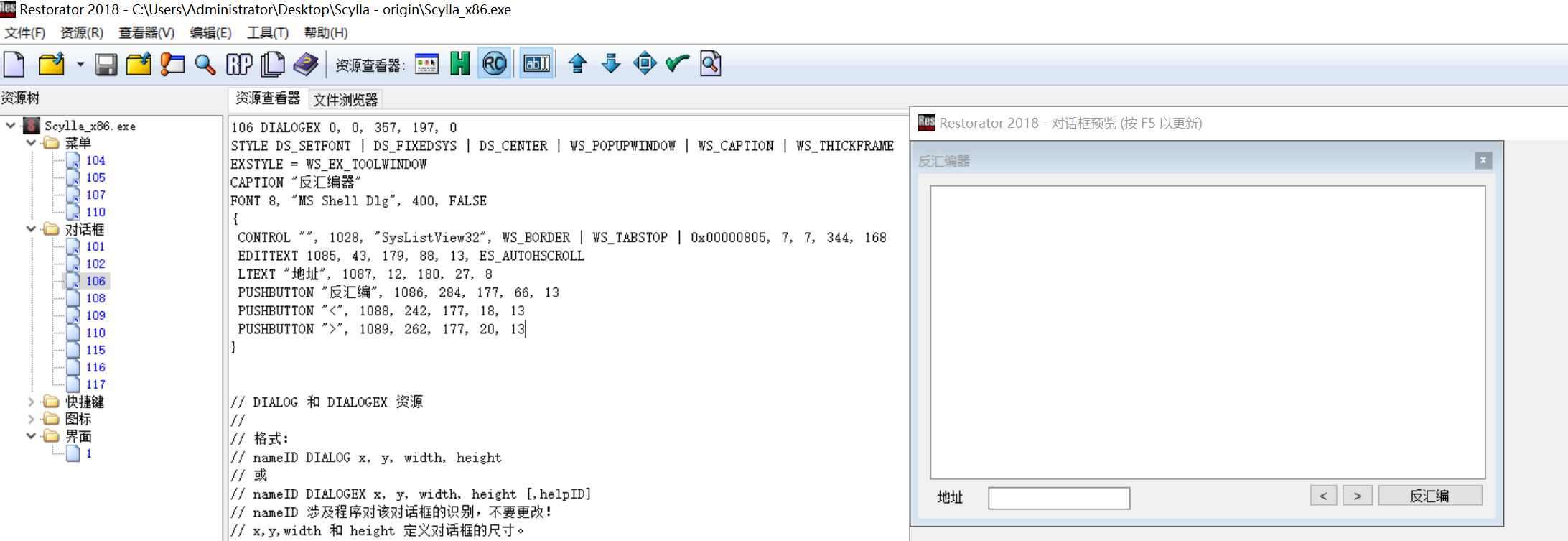1568x541 pixels.
Task: Select dialog resource 106
Action: pyautogui.click(x=95, y=281)
